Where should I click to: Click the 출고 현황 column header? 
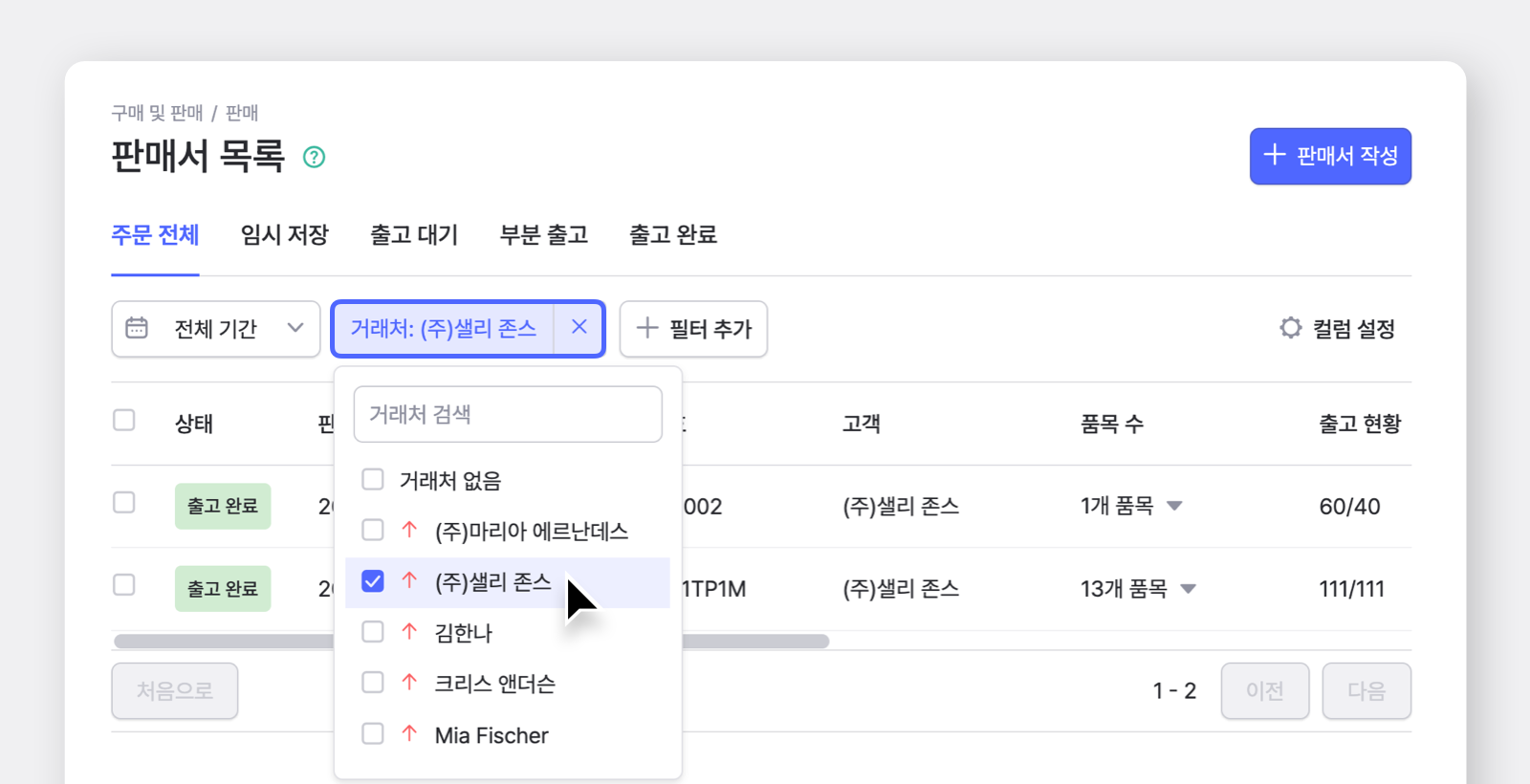pyautogui.click(x=1360, y=424)
